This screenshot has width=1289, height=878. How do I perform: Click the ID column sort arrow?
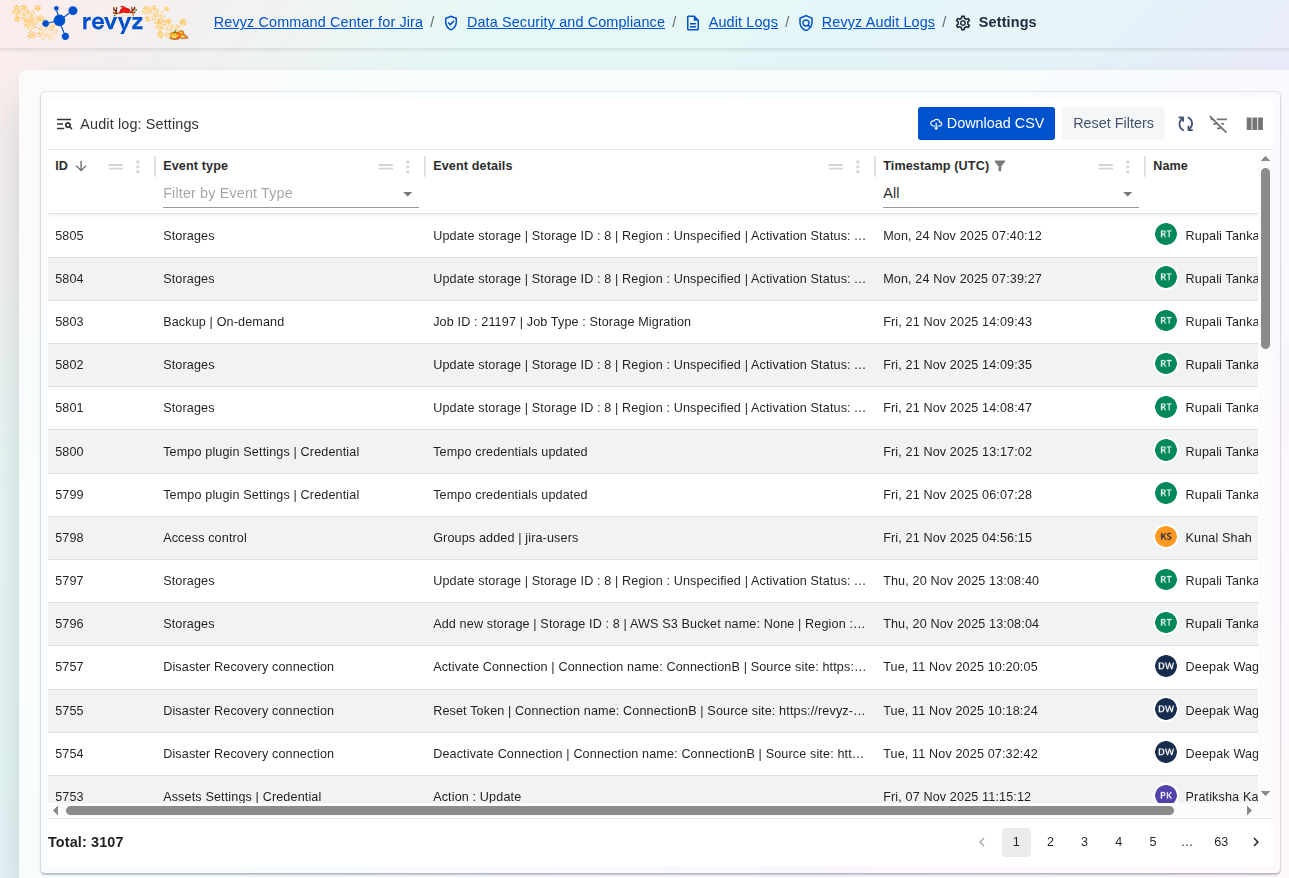pyautogui.click(x=81, y=166)
